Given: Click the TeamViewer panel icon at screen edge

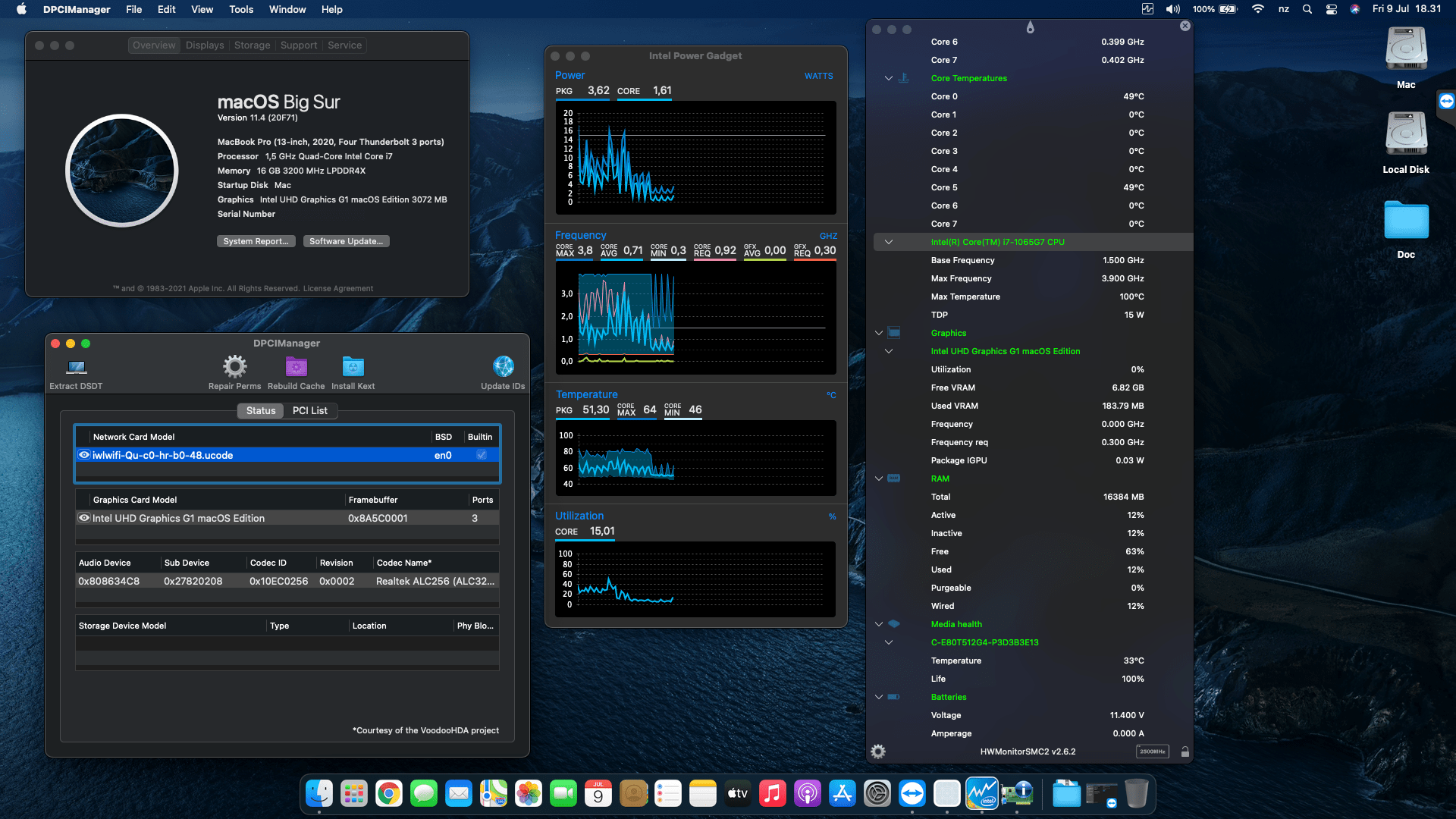Looking at the screenshot, I should (x=1447, y=101).
